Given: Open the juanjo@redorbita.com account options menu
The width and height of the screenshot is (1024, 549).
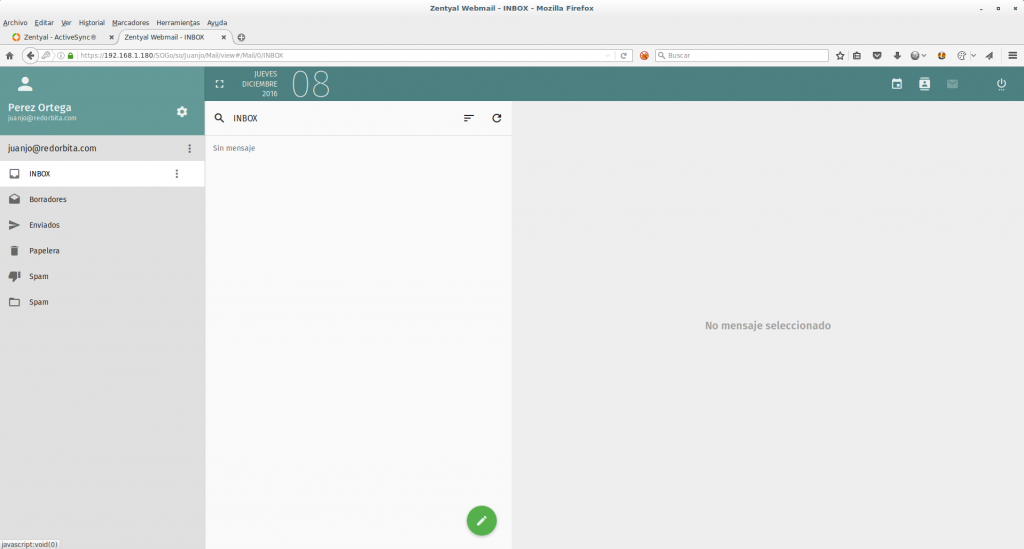Looking at the screenshot, I should point(190,148).
